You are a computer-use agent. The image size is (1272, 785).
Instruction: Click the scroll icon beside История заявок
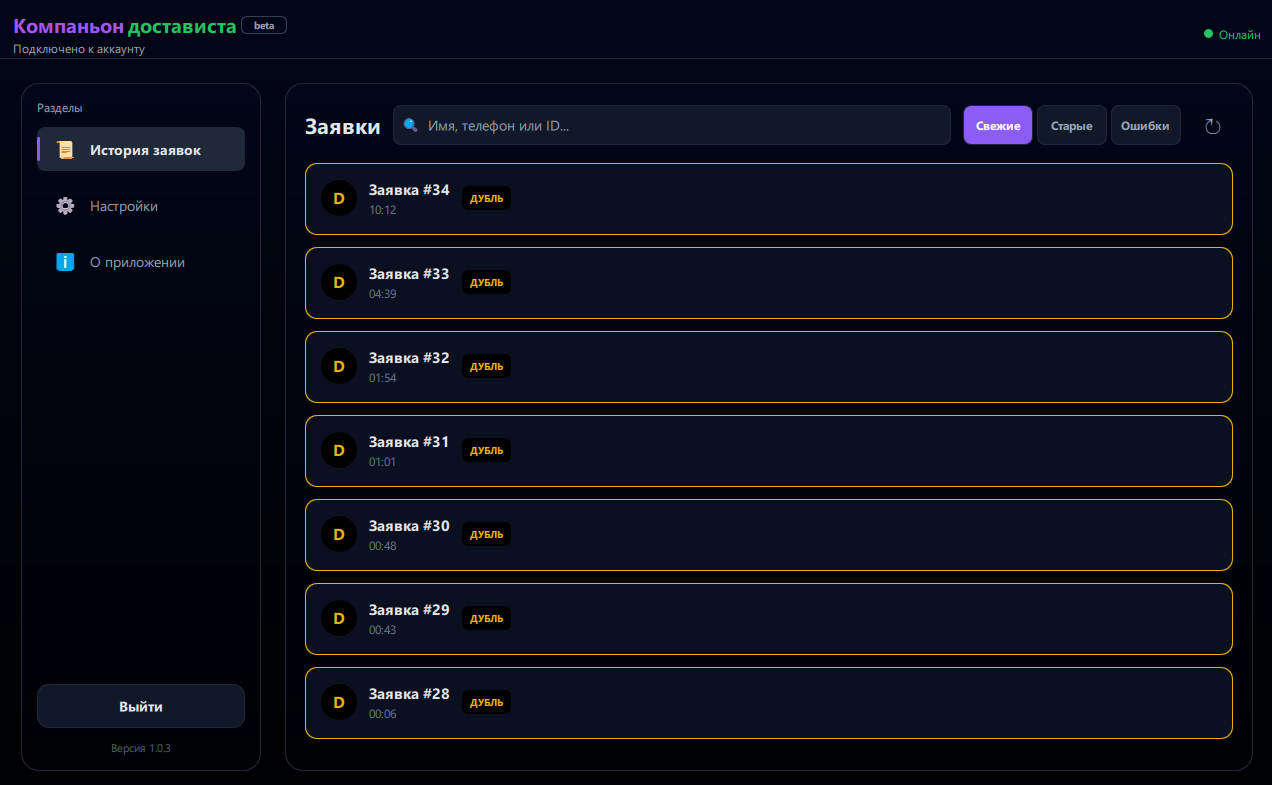pyautogui.click(x=65, y=150)
